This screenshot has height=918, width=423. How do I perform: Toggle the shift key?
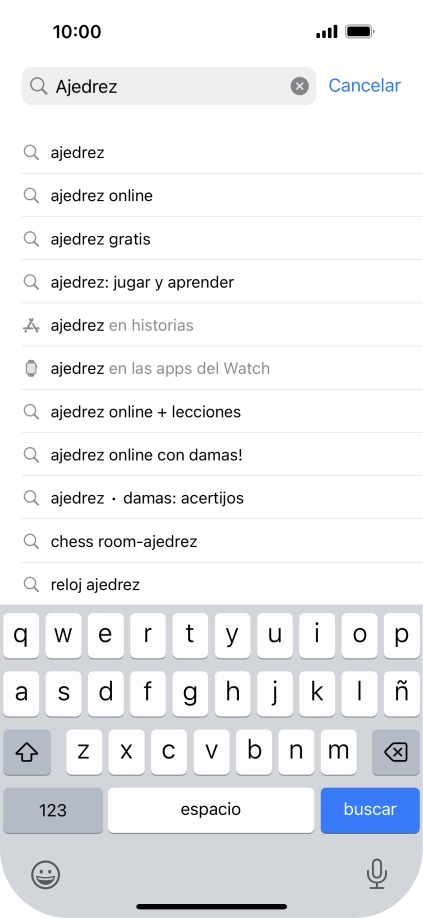27,752
